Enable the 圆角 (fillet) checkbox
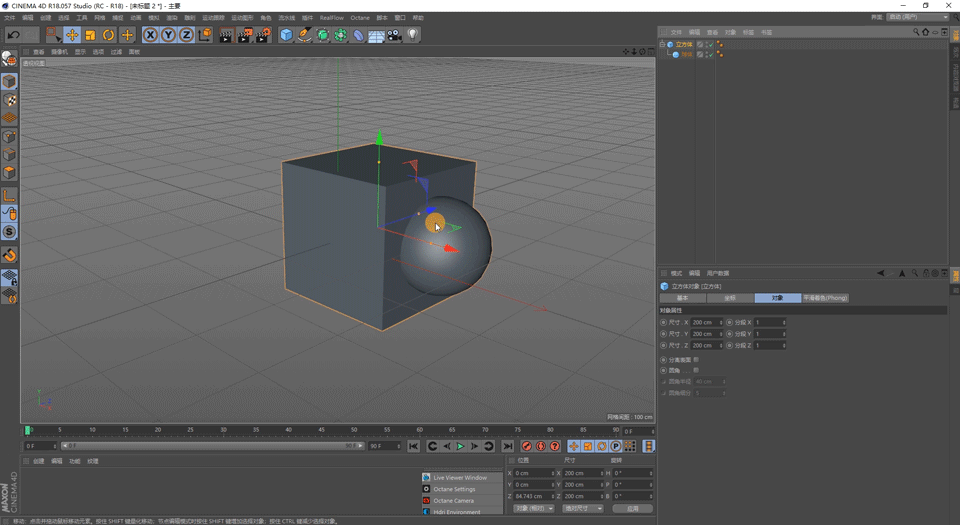The image size is (960, 525). pyautogui.click(x=696, y=370)
